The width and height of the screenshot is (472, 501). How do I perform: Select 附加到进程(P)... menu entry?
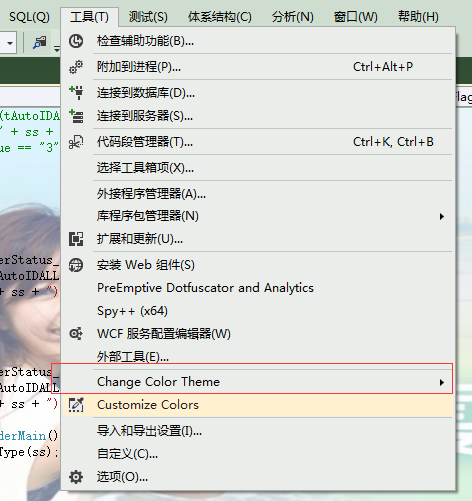(257, 67)
